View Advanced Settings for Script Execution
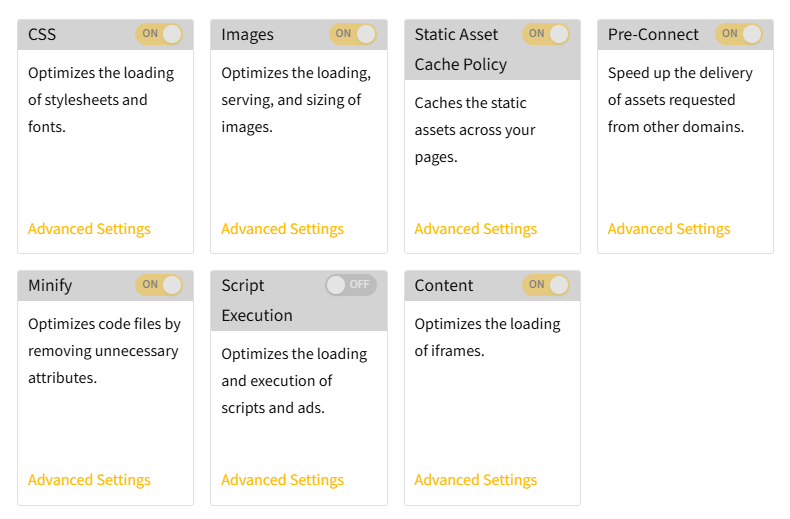 point(282,480)
